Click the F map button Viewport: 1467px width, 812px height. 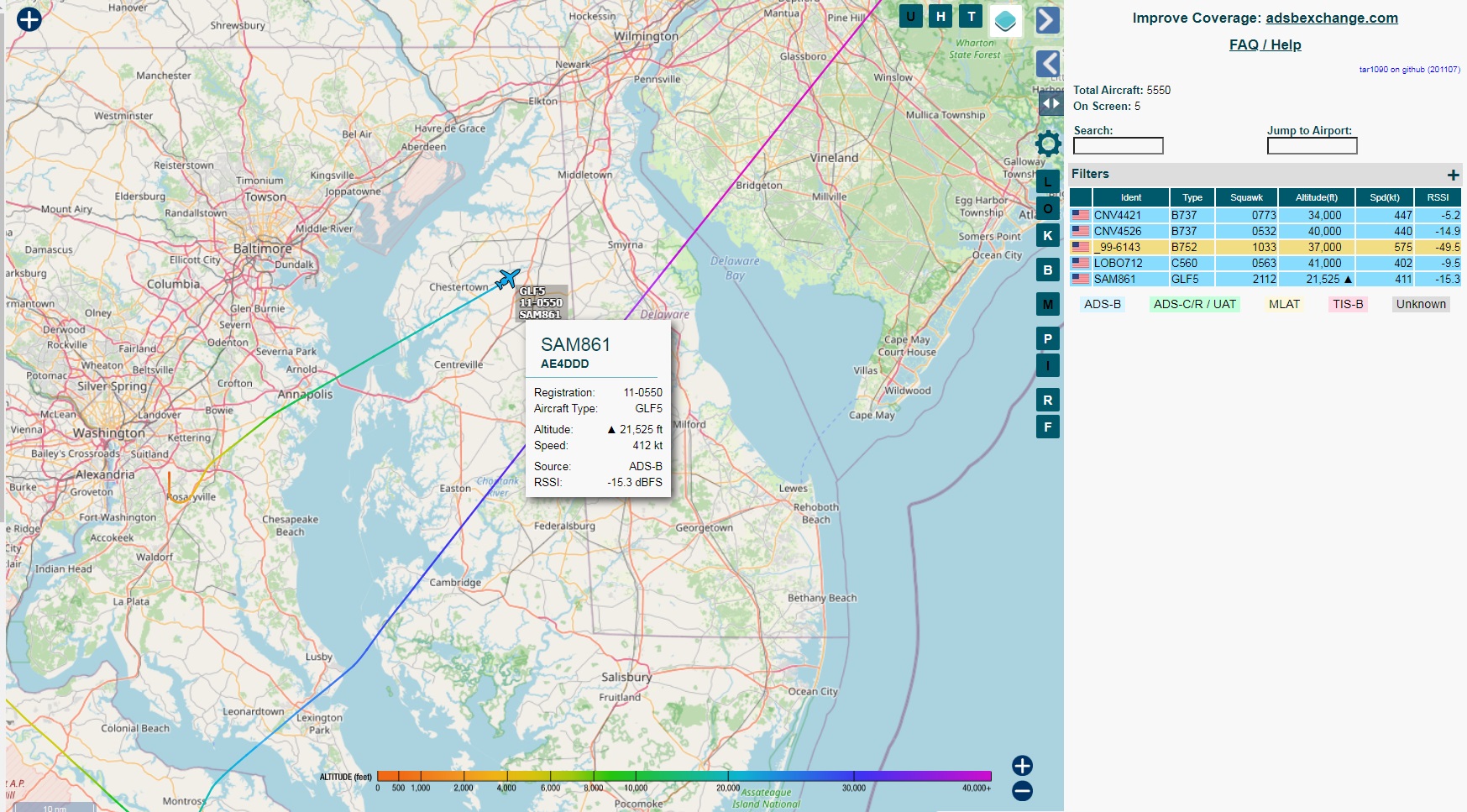coord(1047,427)
